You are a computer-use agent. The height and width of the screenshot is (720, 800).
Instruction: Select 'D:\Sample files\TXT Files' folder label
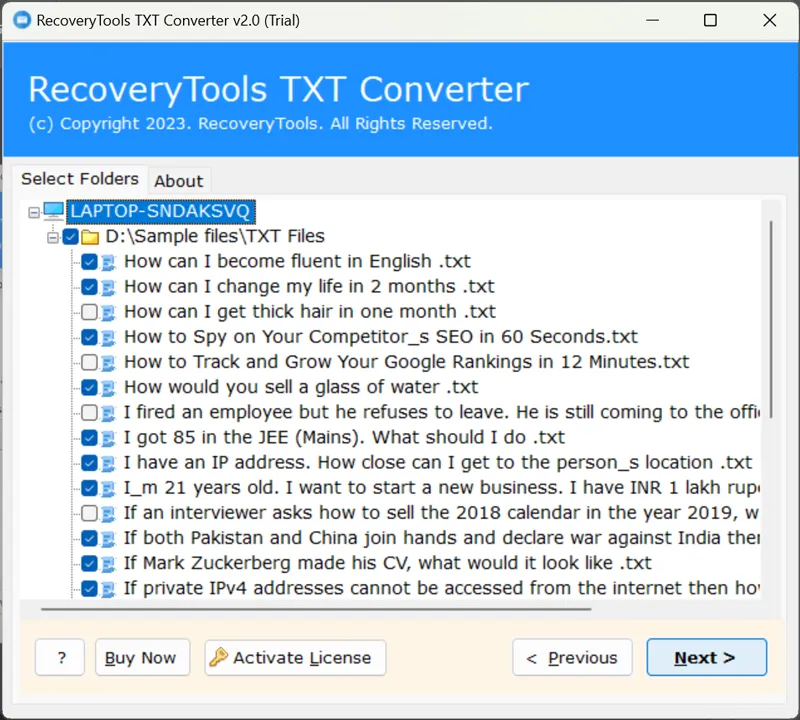[215, 236]
